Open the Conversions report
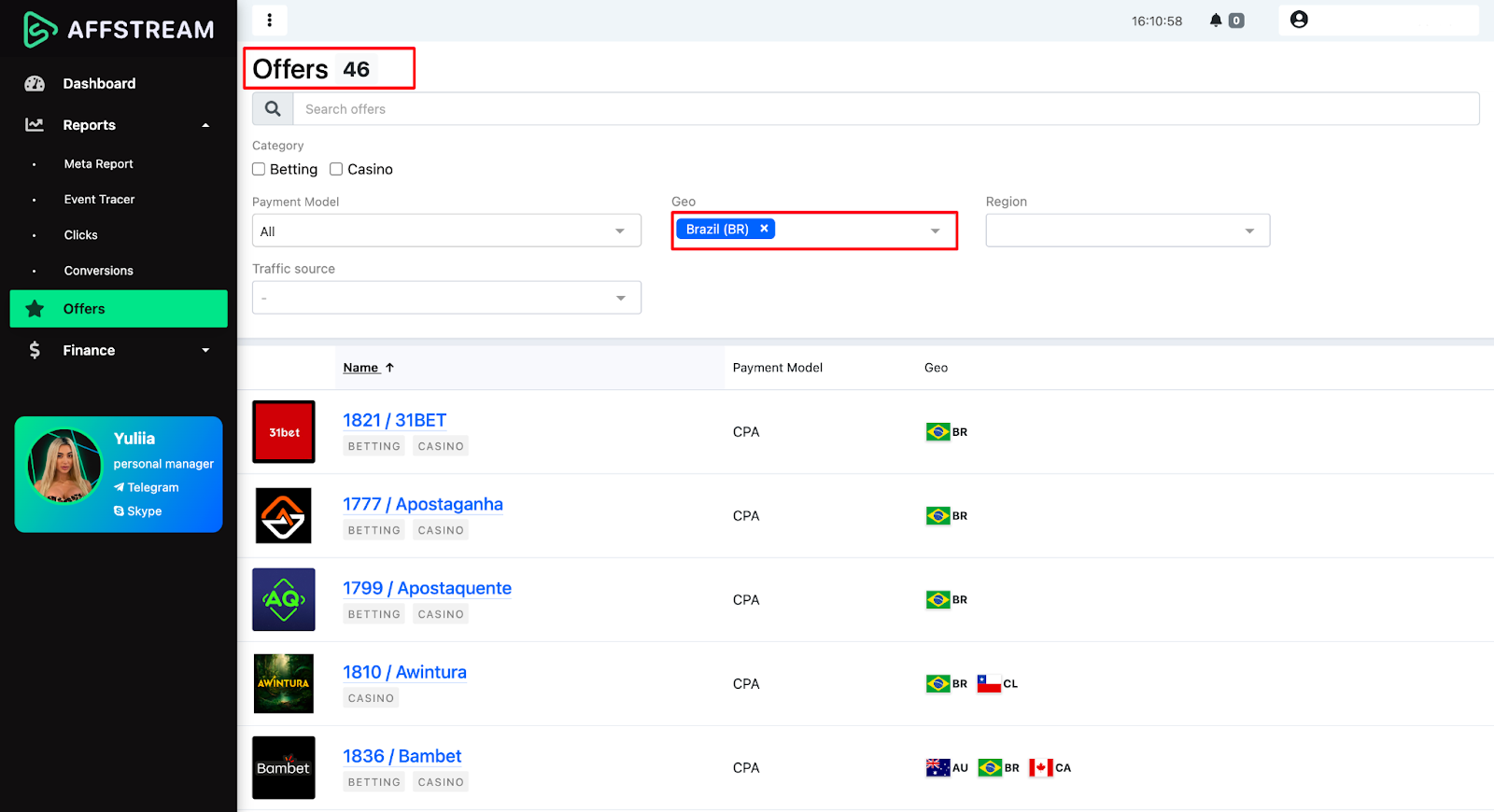Image resolution: width=1494 pixels, height=812 pixels. (98, 271)
